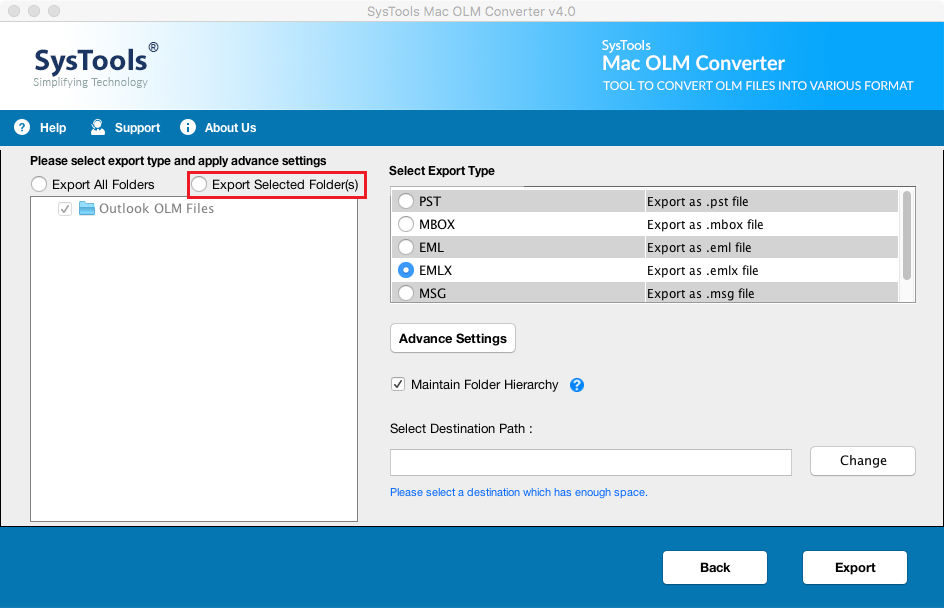Click the blue help icon beside Maintain Folder Hierarchy
This screenshot has height=608, width=944.
(577, 385)
